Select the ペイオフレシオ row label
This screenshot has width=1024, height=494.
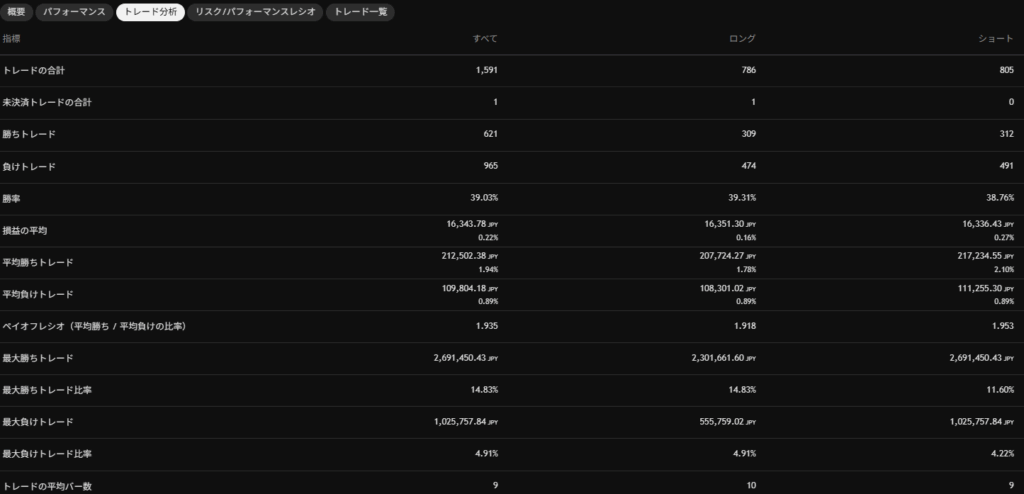(x=94, y=326)
